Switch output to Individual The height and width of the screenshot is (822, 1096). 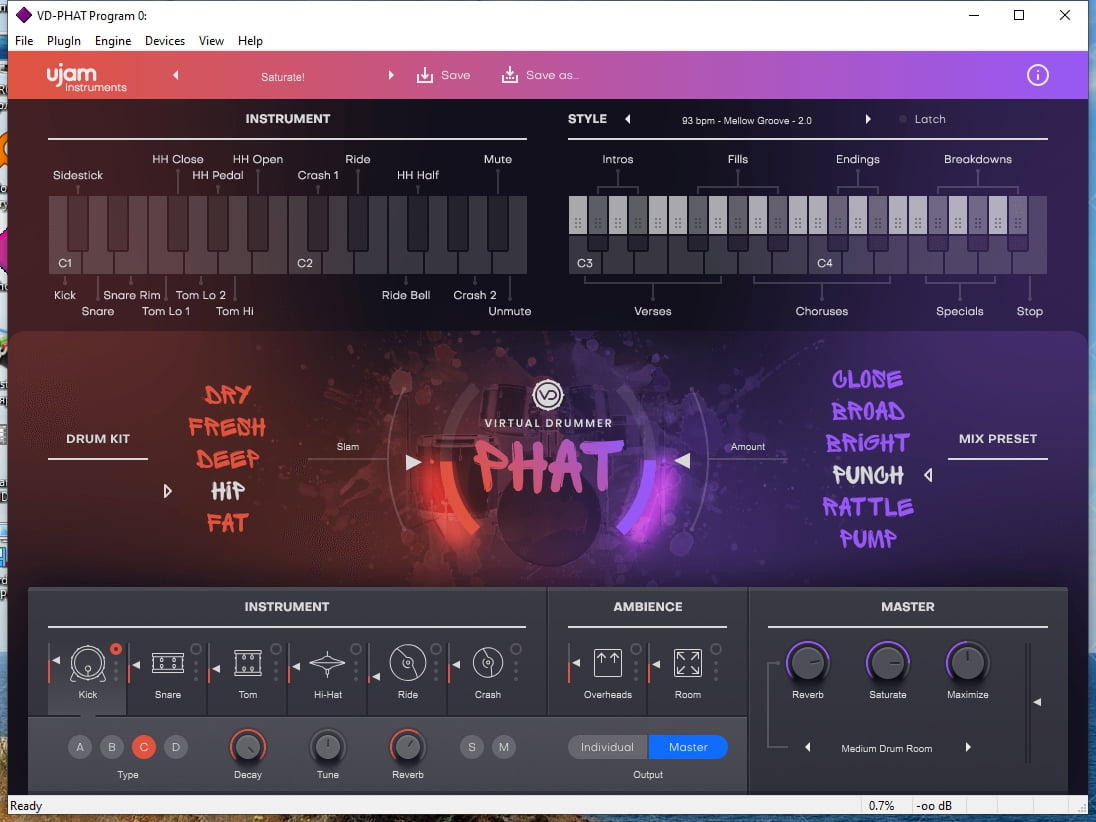tap(608, 747)
